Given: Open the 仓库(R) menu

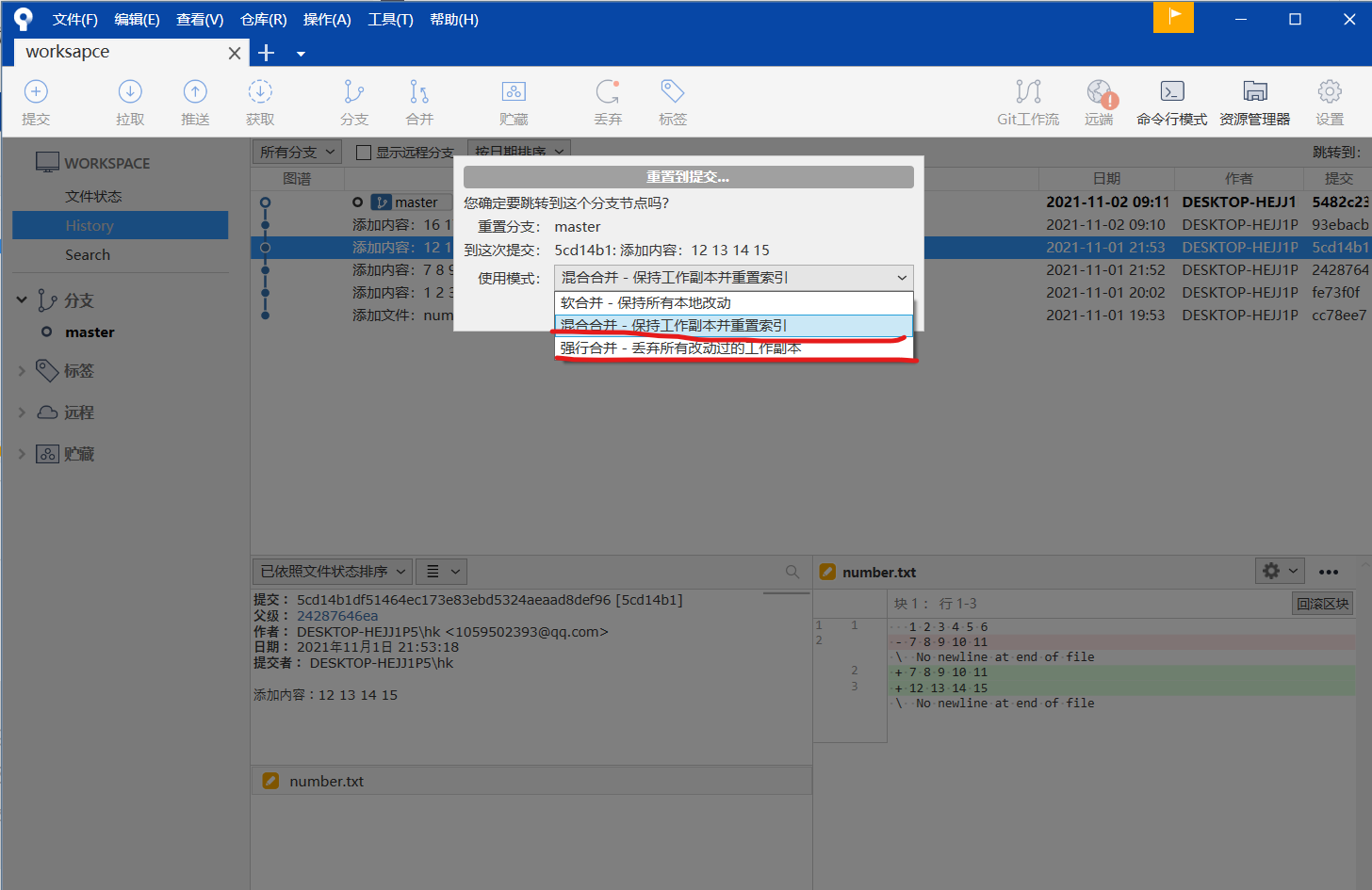Looking at the screenshot, I should (263, 20).
